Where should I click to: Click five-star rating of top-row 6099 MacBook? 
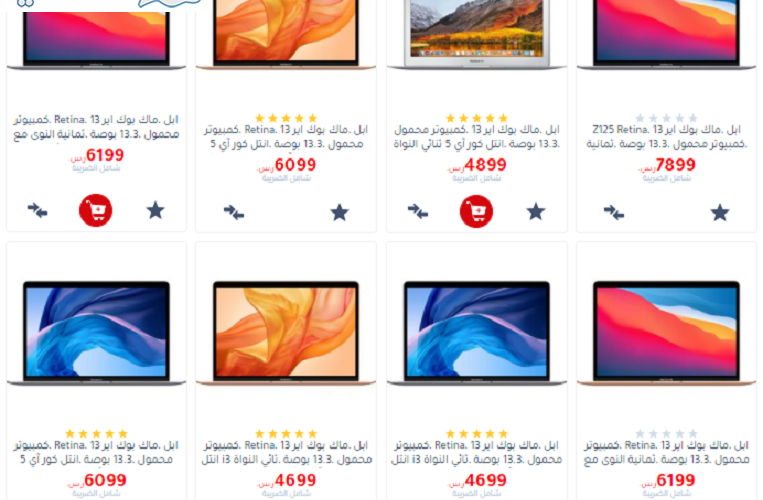tap(286, 118)
